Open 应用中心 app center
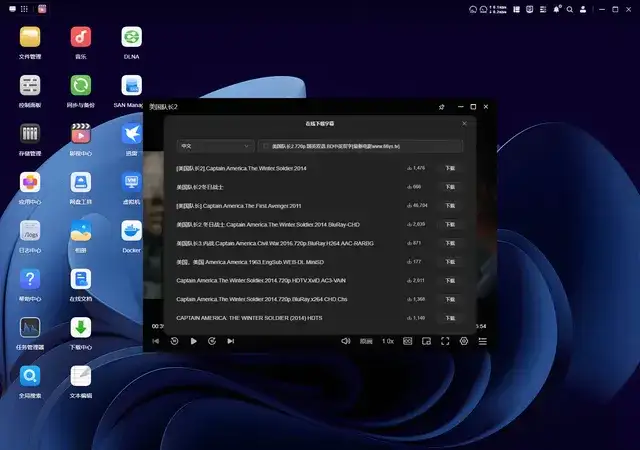 pos(30,182)
